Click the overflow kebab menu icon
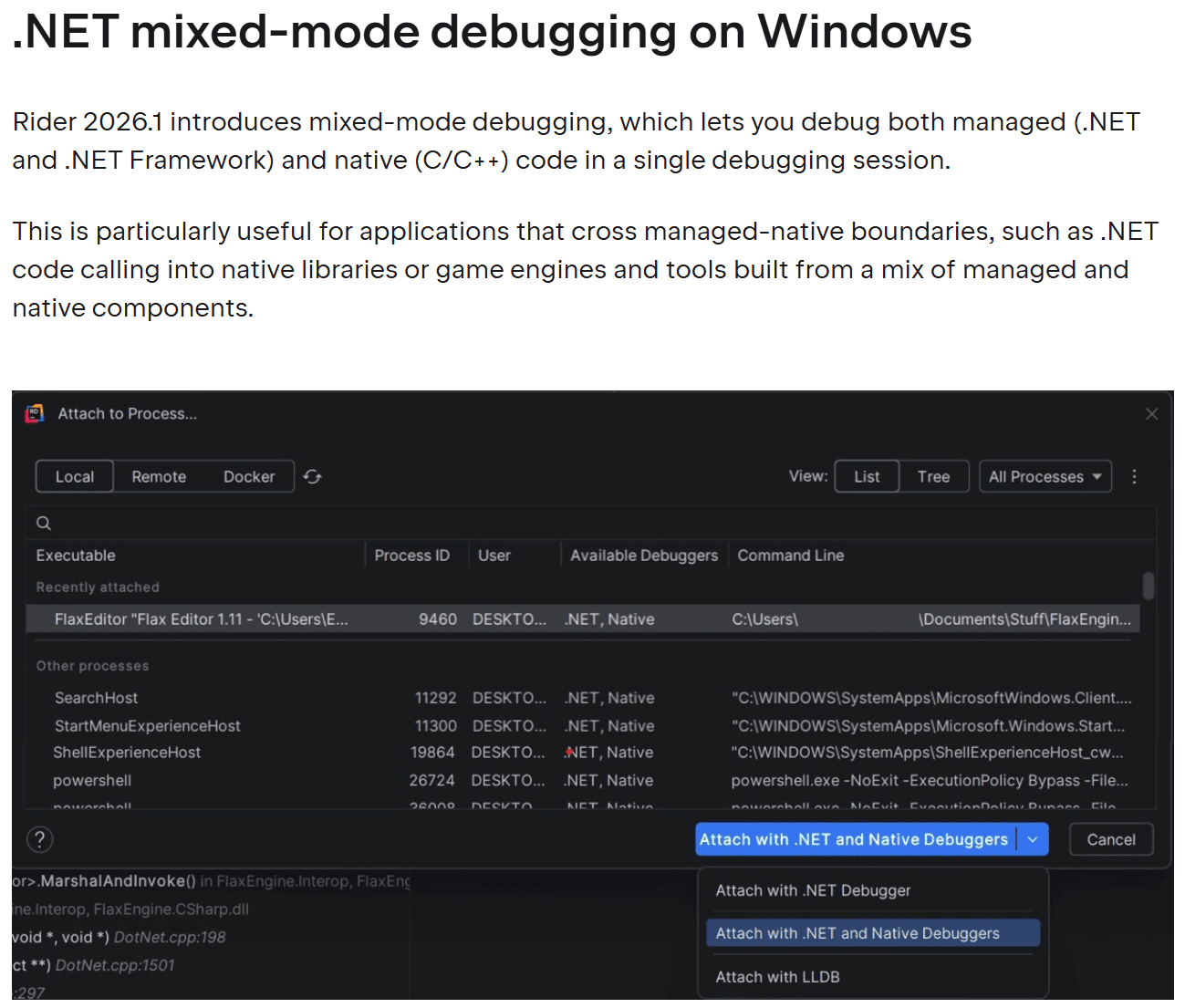Image resolution: width=1185 pixels, height=1008 pixels. pyautogui.click(x=1134, y=475)
